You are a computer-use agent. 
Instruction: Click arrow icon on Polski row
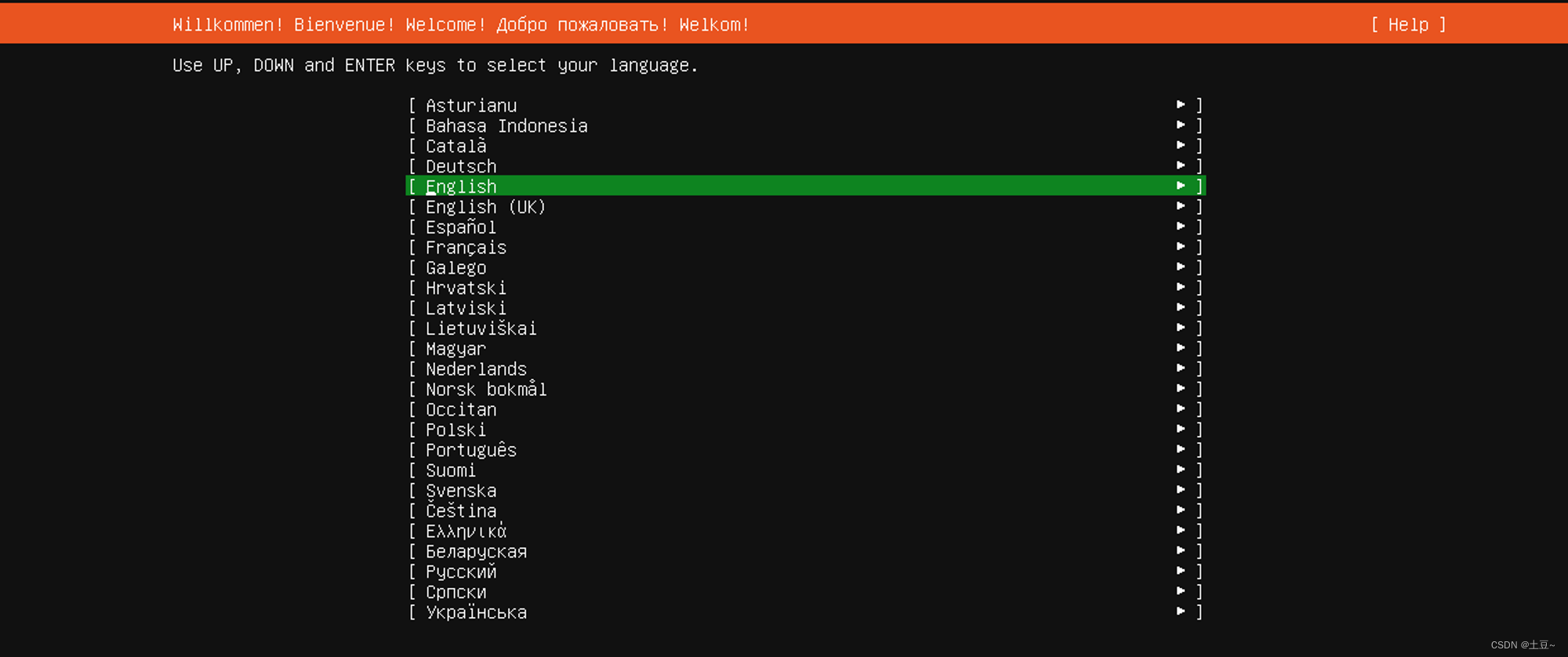[x=1181, y=429]
